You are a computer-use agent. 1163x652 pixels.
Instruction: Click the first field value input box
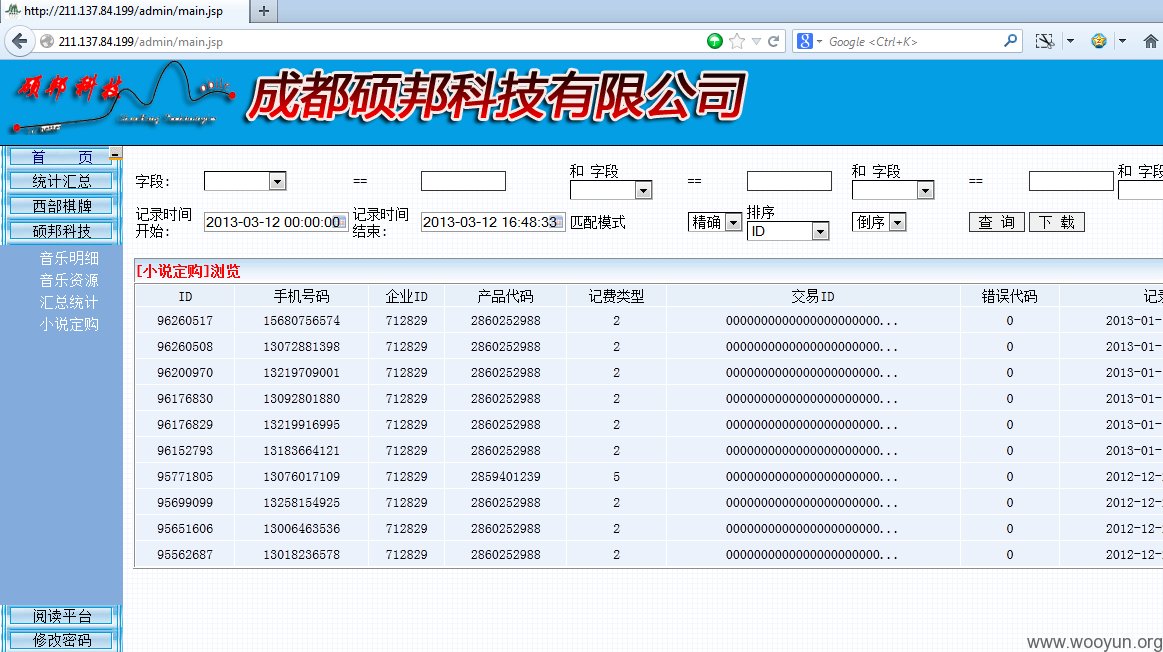point(463,181)
